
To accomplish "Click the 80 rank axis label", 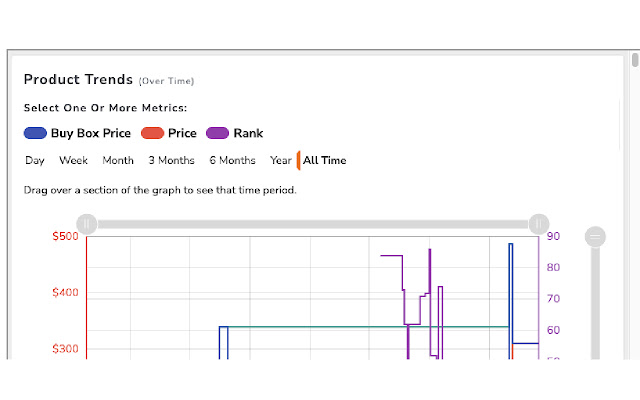I will 553,267.
